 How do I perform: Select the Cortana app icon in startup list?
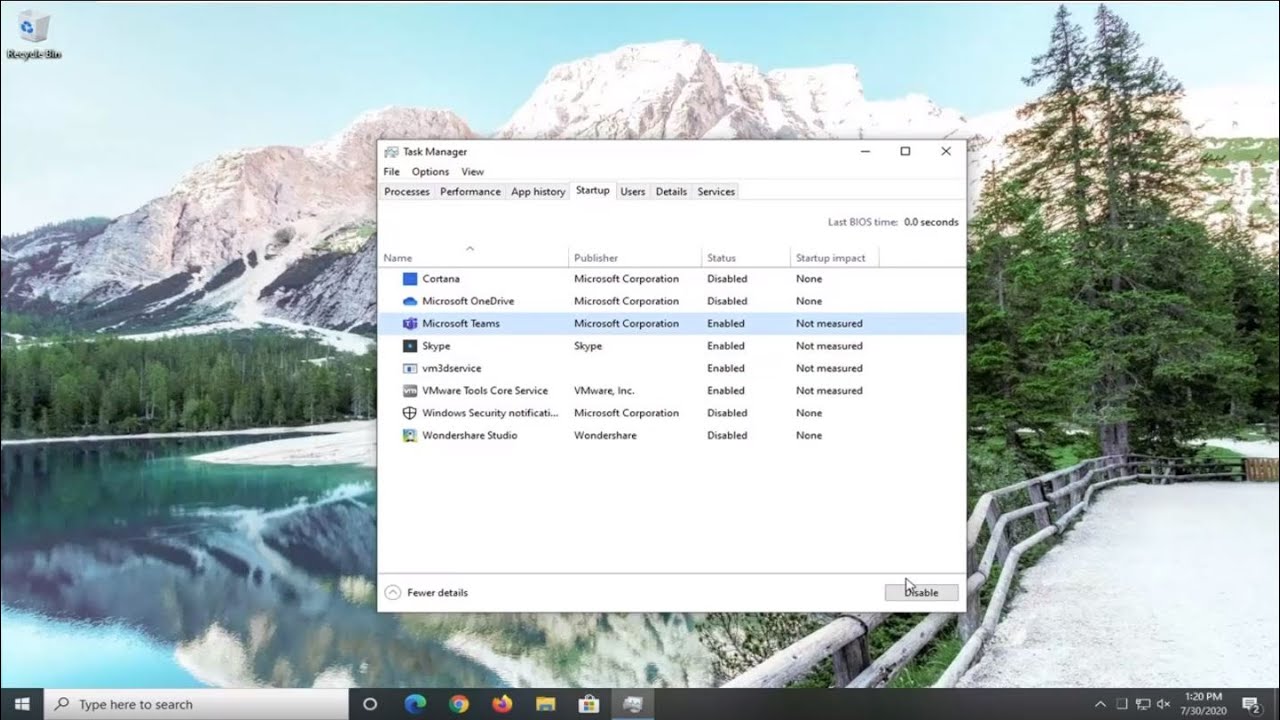tap(409, 279)
